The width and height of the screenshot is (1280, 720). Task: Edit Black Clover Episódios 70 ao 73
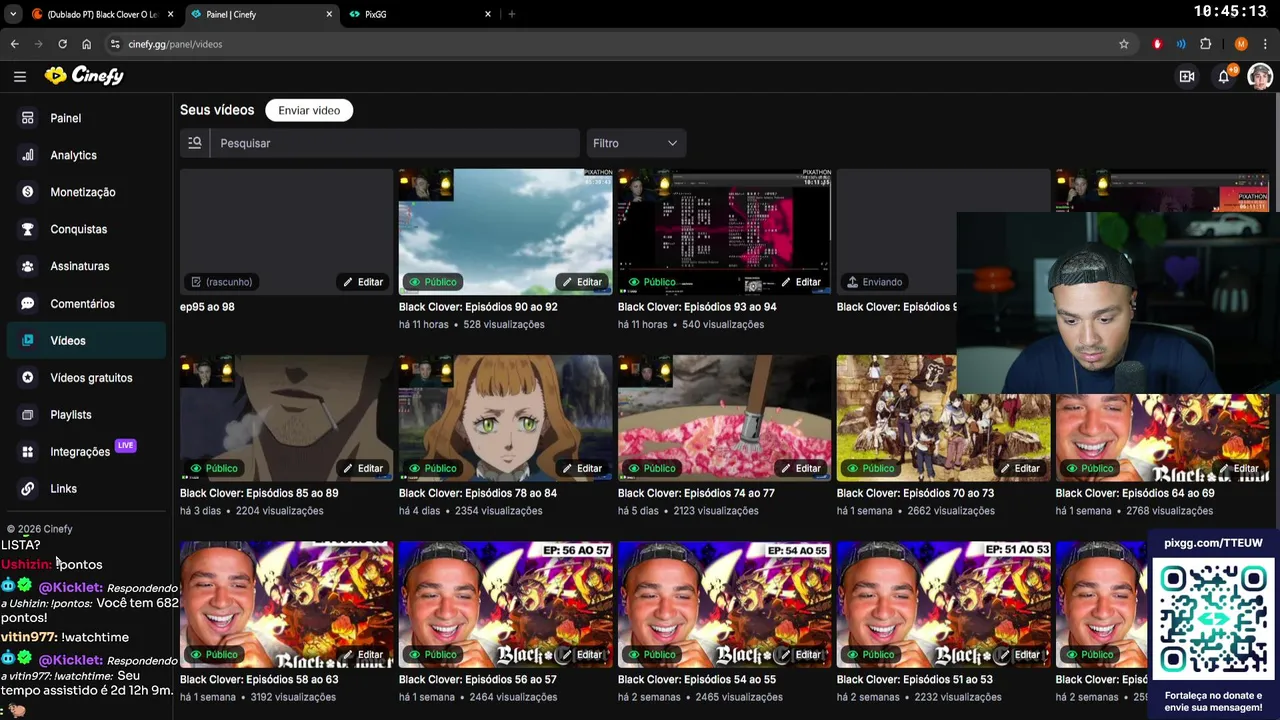(x=1020, y=468)
